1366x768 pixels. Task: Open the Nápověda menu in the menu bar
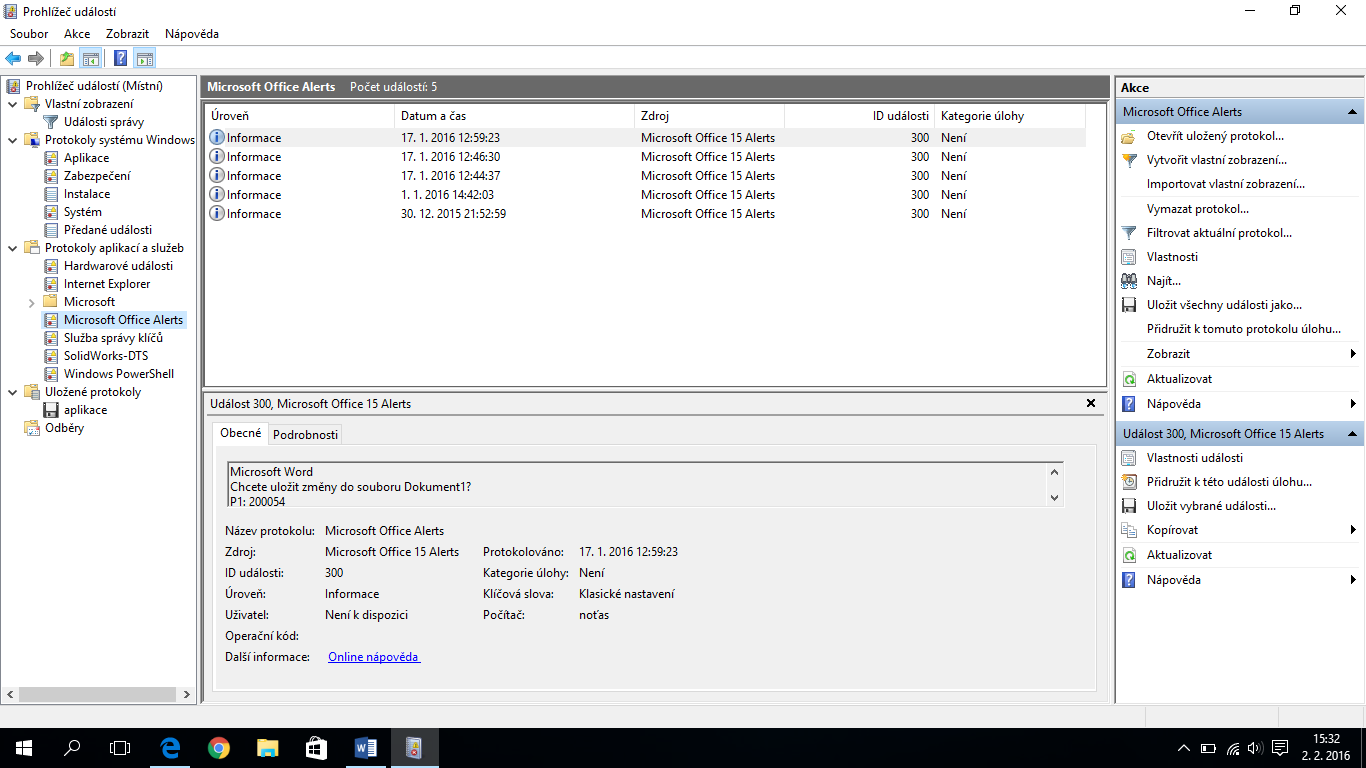192,34
